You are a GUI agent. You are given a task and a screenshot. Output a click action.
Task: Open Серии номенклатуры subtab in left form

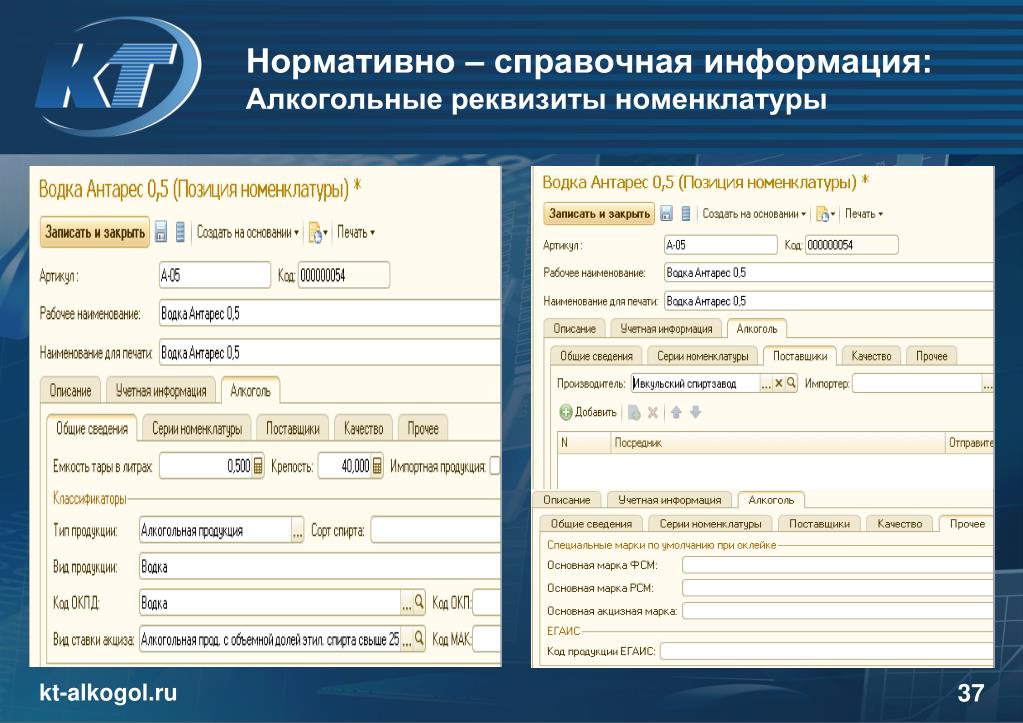tap(197, 429)
